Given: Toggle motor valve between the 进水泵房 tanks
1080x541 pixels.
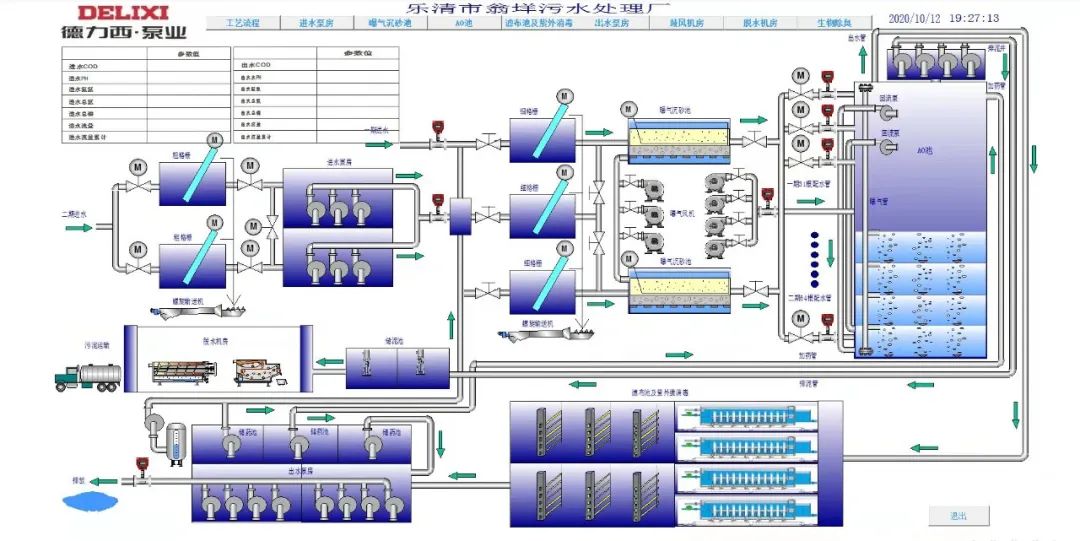Looking at the screenshot, I should [271, 227].
